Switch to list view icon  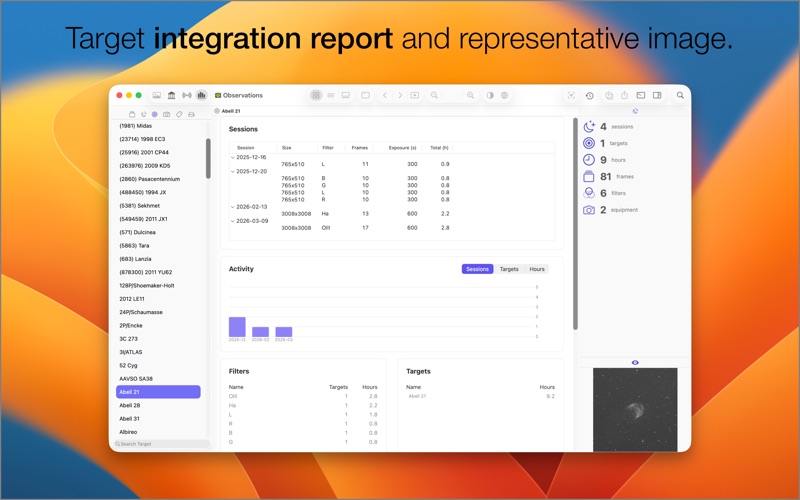coord(331,95)
